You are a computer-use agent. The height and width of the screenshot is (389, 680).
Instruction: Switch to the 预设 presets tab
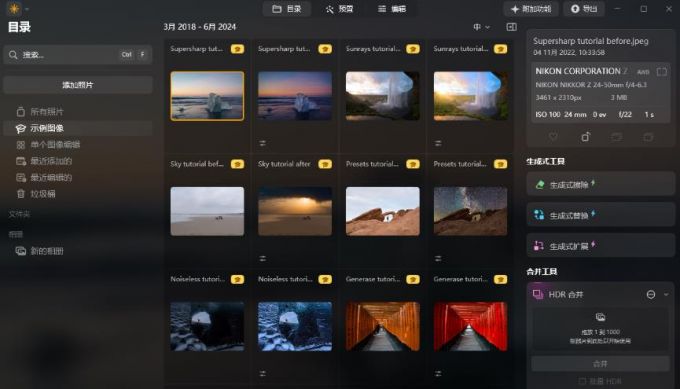pyautogui.click(x=339, y=9)
